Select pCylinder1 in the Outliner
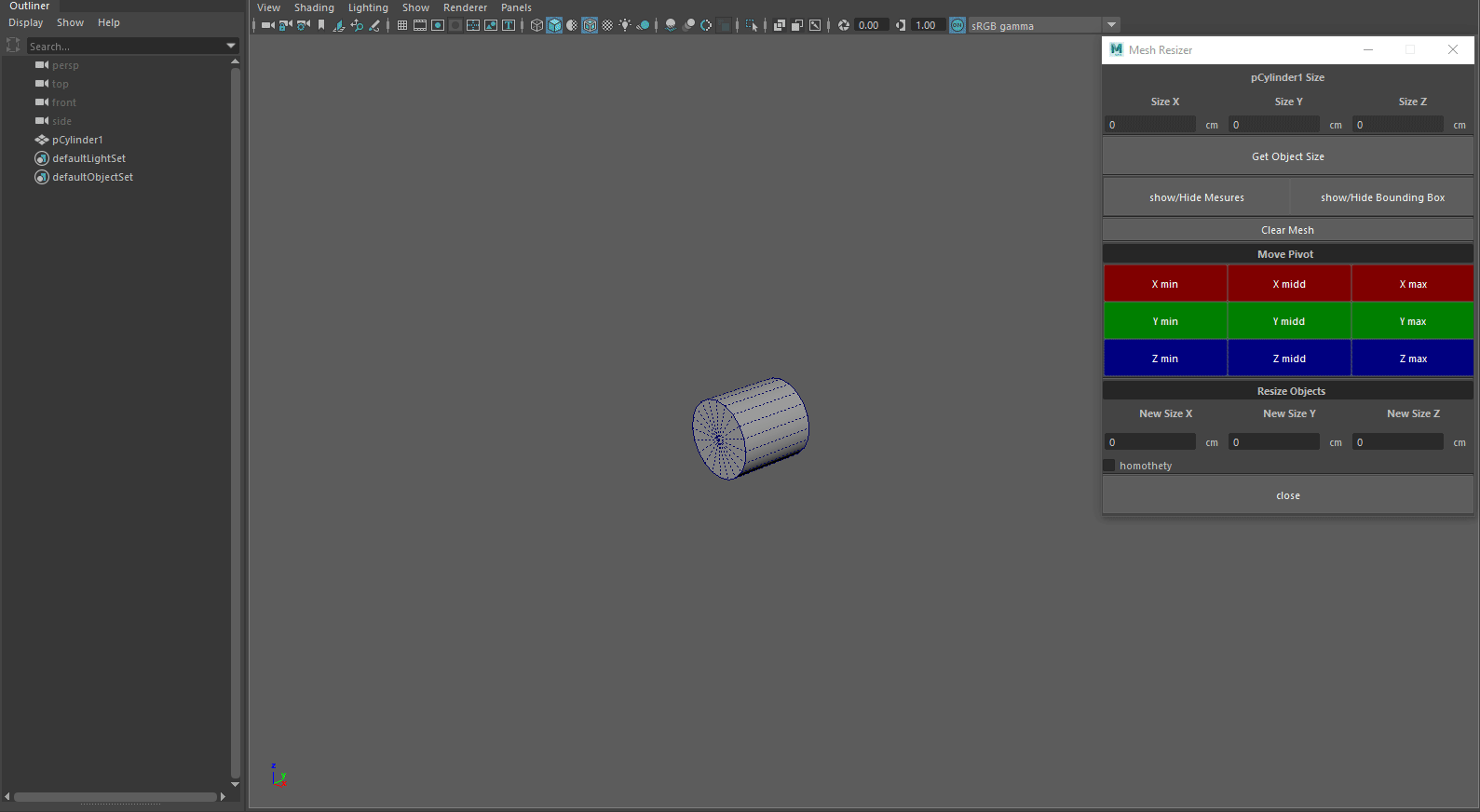This screenshot has height=812, width=1480. [x=77, y=140]
